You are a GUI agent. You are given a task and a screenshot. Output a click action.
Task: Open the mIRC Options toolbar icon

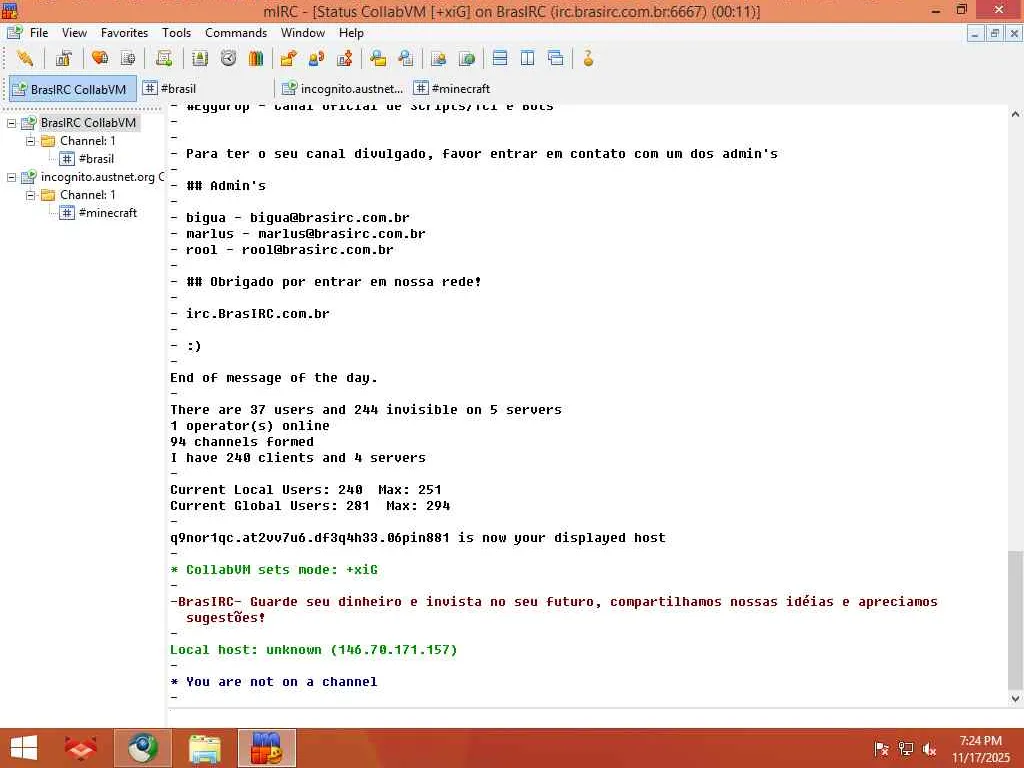(63, 58)
